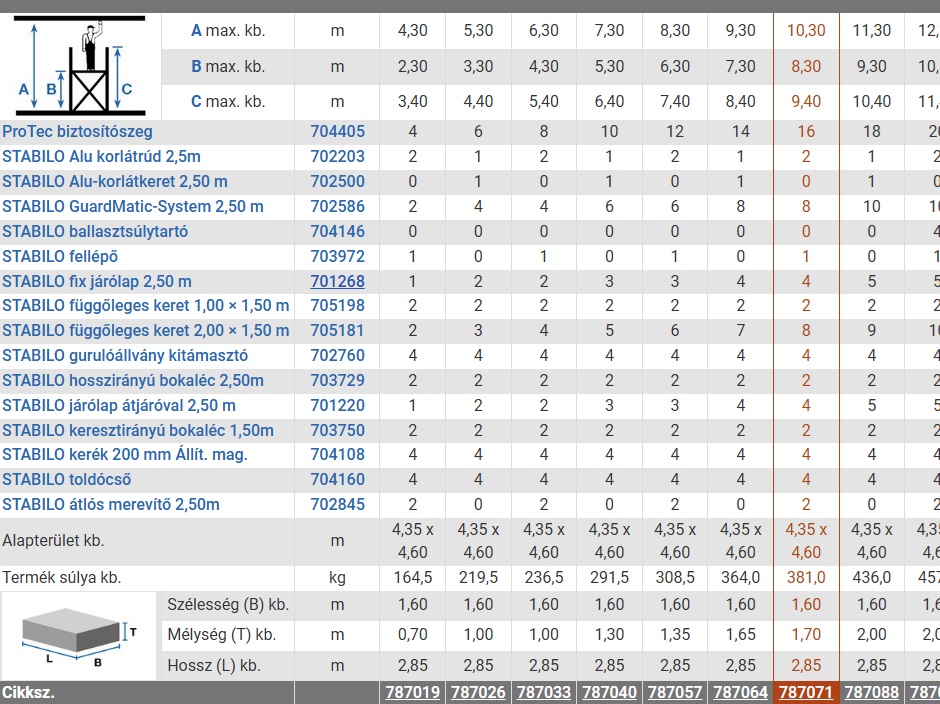
Task: Select the 'B max. kb.' row label
Action: 228,66
